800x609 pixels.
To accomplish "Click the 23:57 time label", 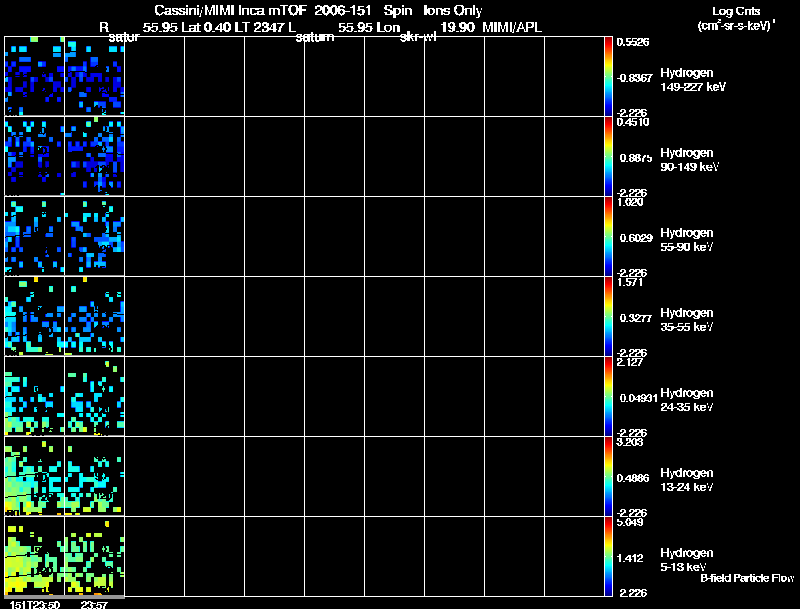I will [x=94, y=604].
